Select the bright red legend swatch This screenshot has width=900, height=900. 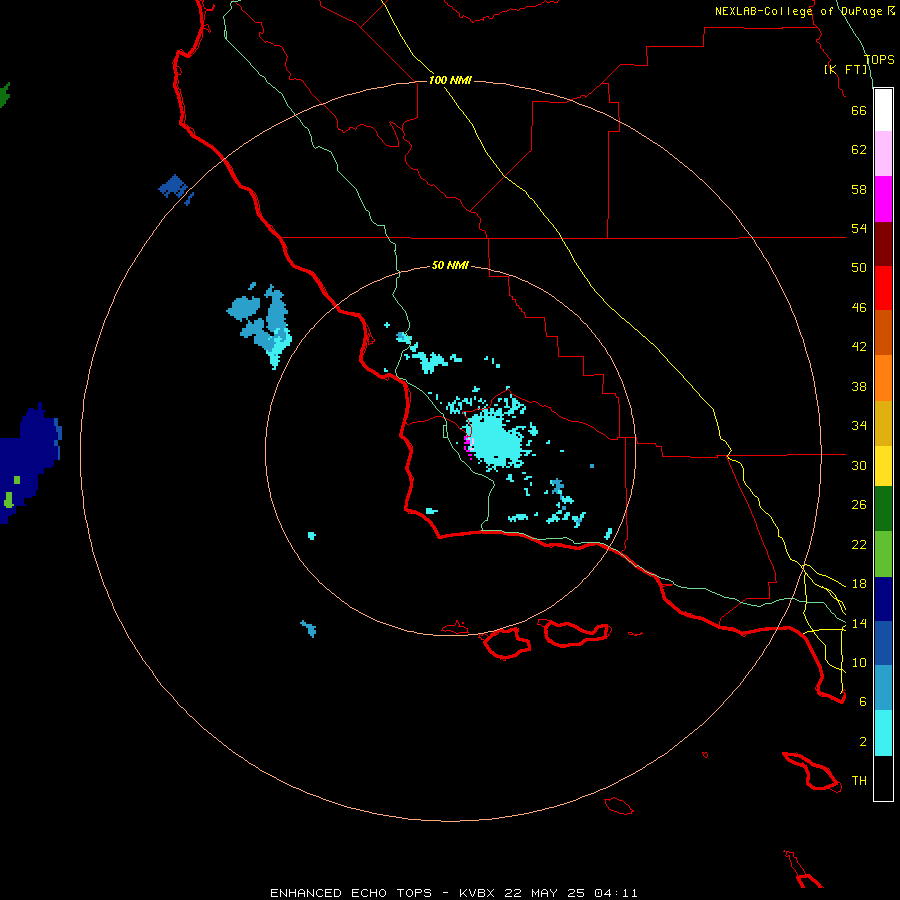(883, 288)
